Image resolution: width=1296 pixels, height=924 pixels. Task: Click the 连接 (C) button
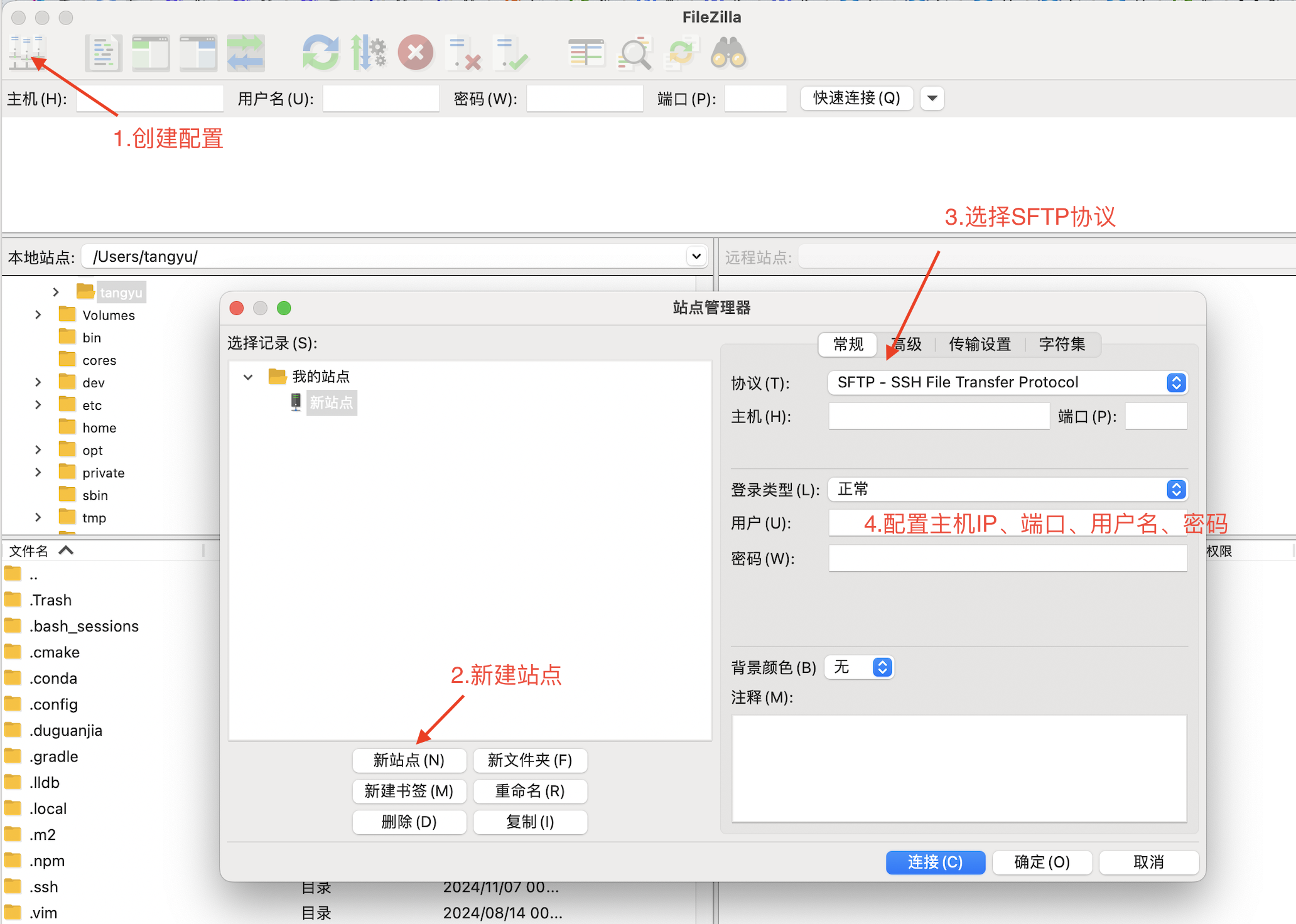[x=935, y=862]
